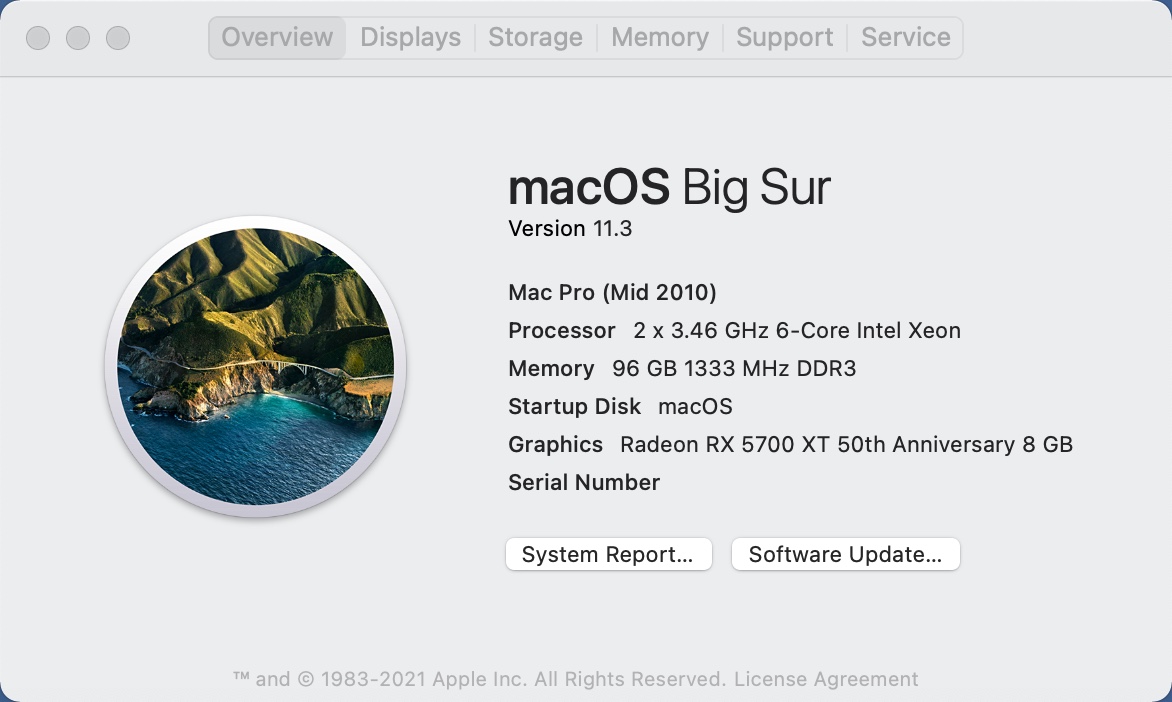This screenshot has width=1172, height=702.
Task: Click the Version 11.3 text
Action: pos(570,229)
